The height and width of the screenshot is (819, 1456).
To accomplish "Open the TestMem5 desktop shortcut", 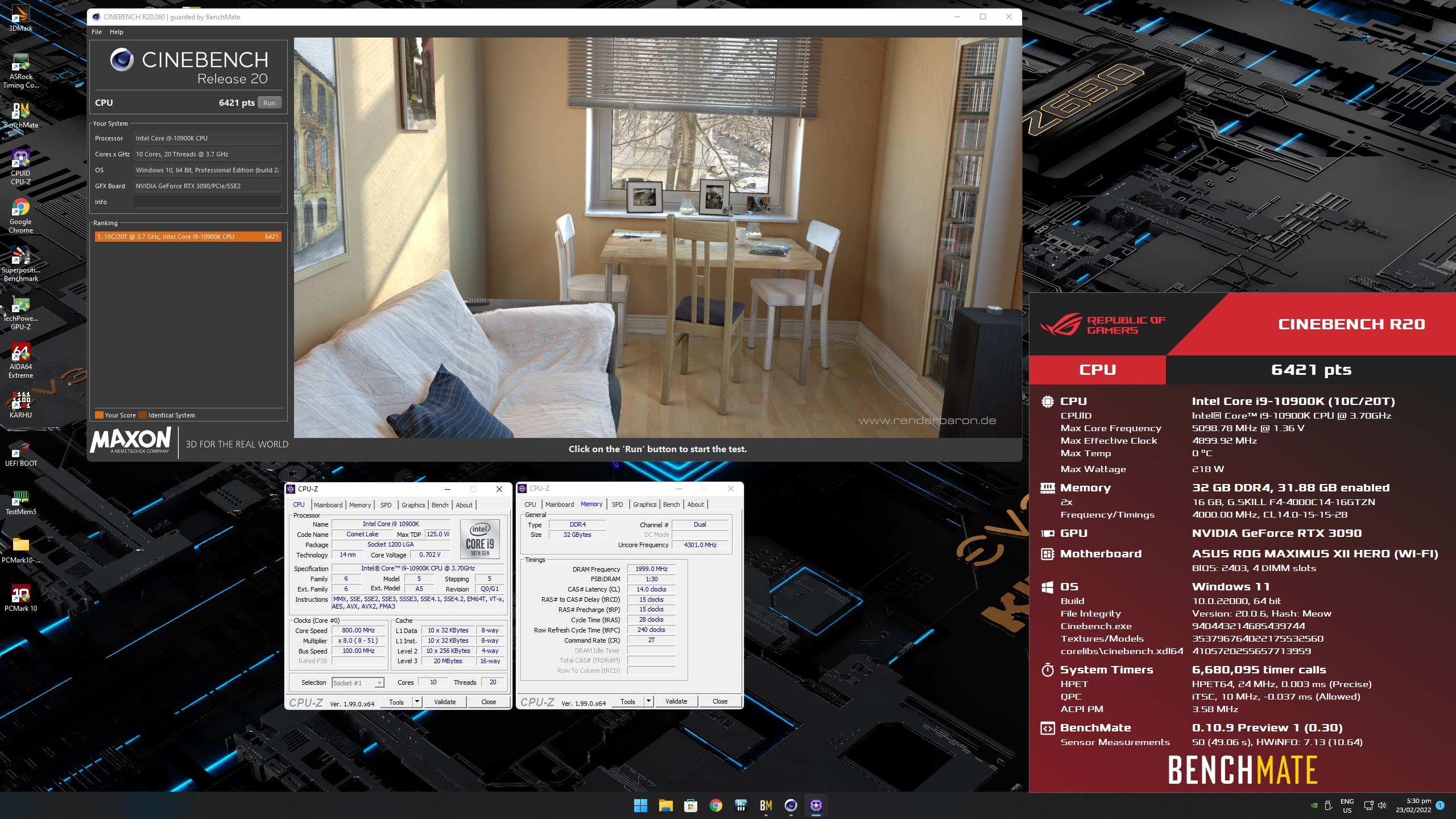I will [x=20, y=502].
